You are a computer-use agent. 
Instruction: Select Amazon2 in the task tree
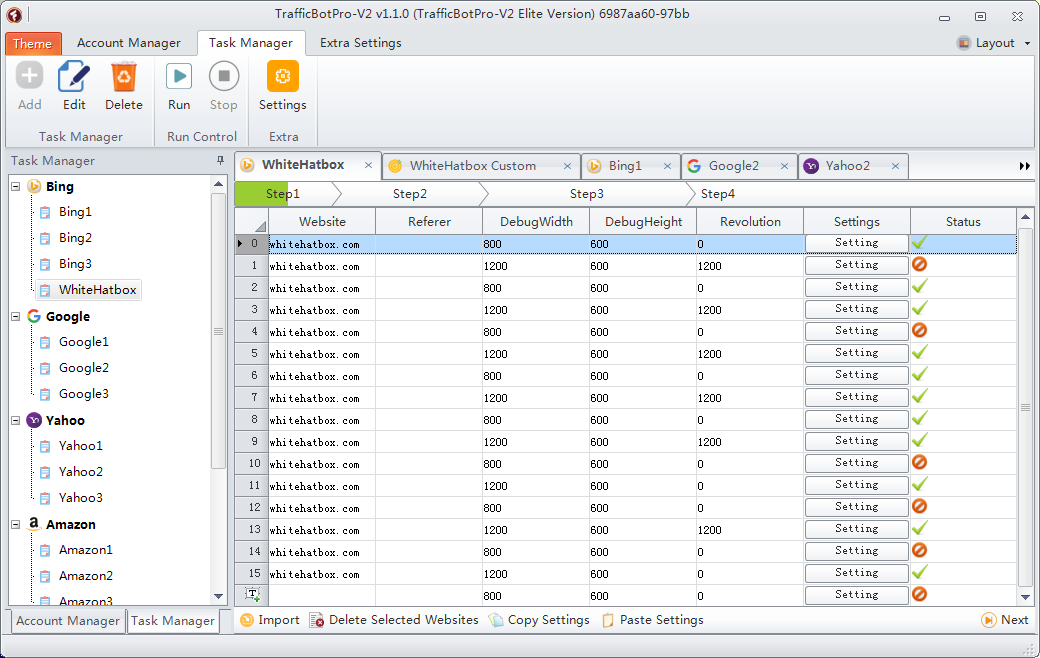click(x=86, y=576)
